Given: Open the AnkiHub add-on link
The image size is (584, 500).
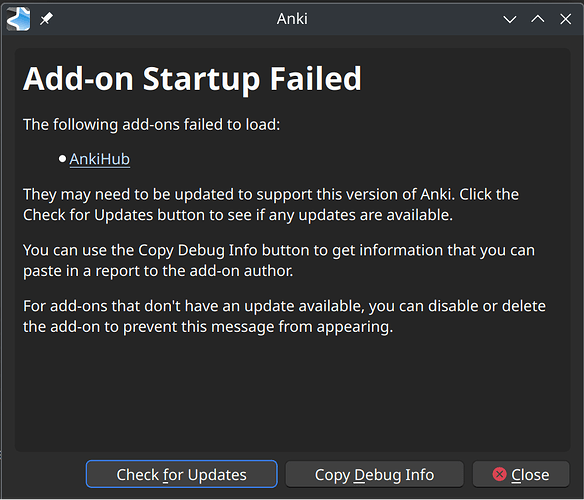Looking at the screenshot, I should pos(99,159).
